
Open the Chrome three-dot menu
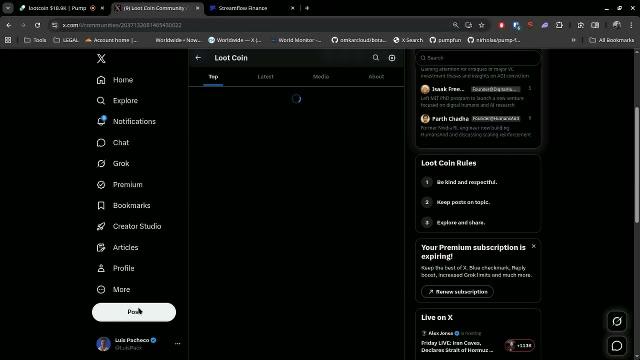coord(631,25)
